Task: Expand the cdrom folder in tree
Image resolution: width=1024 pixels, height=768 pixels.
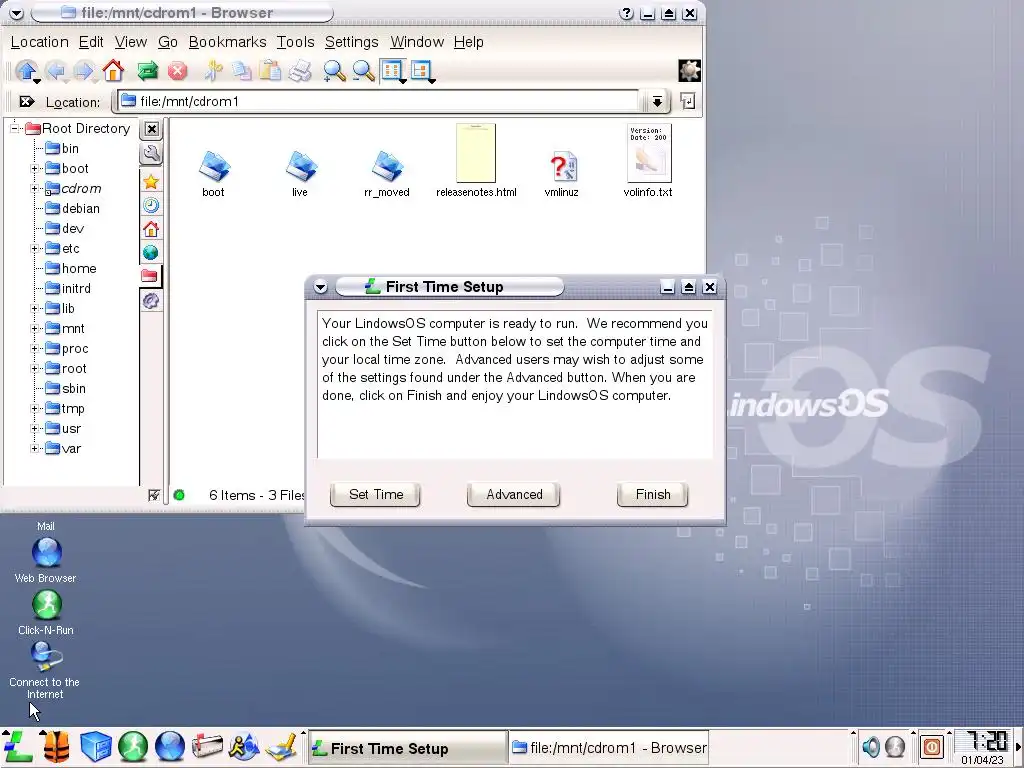Action: point(35,189)
